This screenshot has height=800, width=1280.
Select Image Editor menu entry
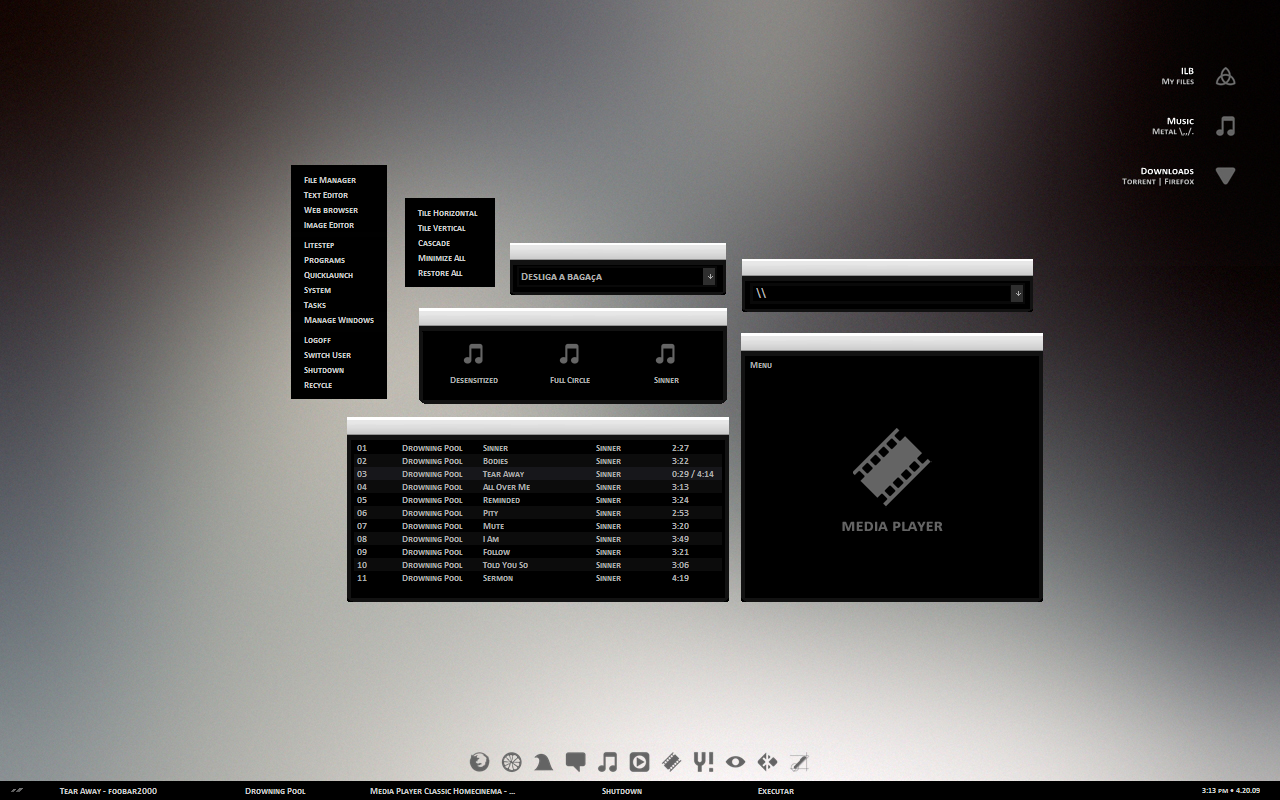pos(329,225)
